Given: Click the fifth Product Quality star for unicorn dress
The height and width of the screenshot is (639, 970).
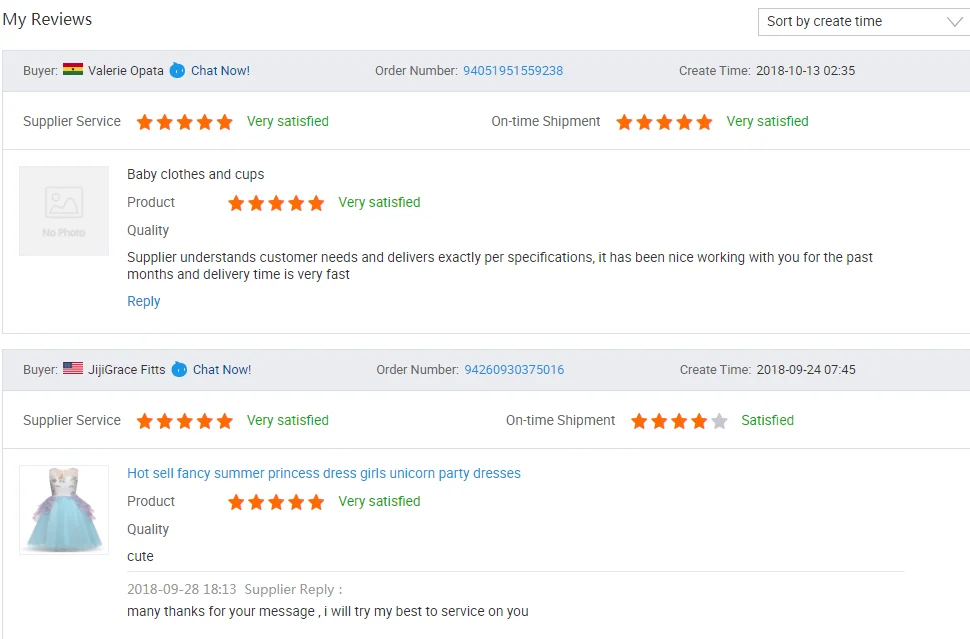Looking at the screenshot, I should [316, 502].
